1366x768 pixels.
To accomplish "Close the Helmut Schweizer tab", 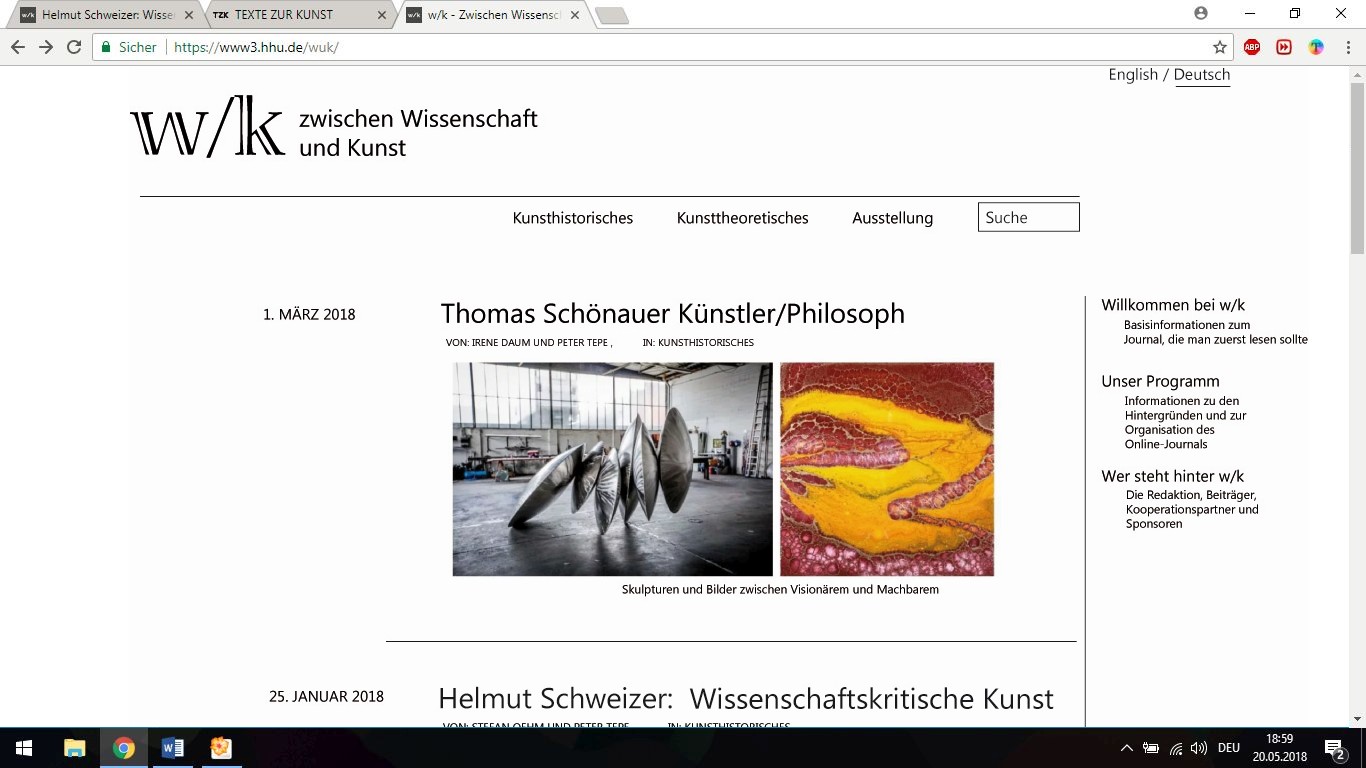I will pos(189,15).
